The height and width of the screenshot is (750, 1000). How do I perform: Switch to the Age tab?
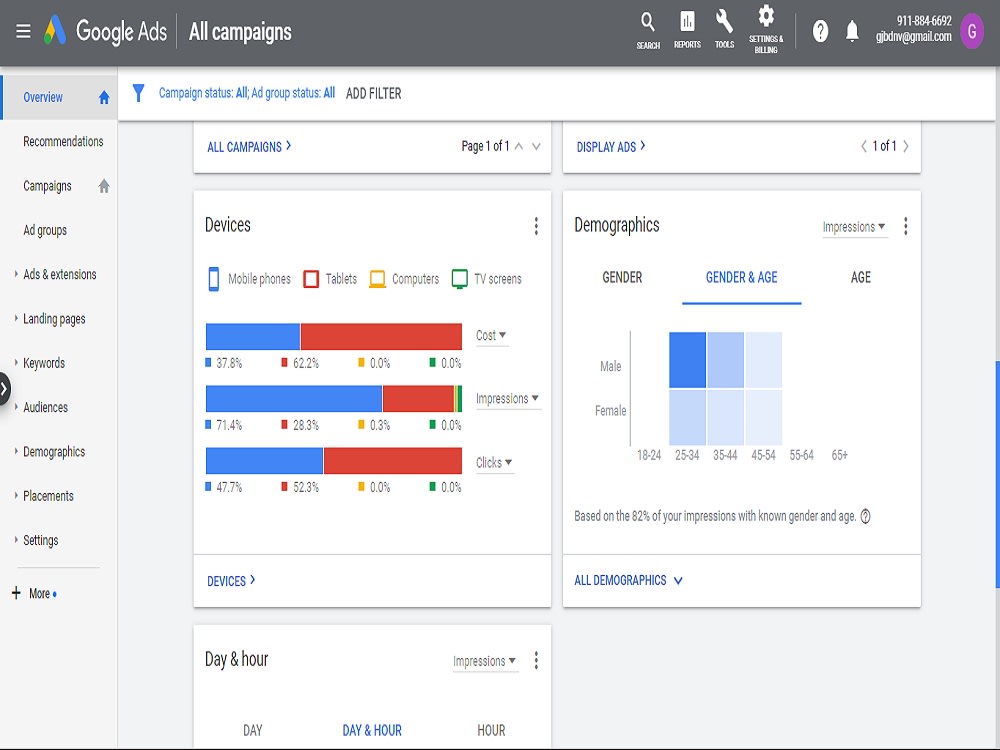coord(860,277)
